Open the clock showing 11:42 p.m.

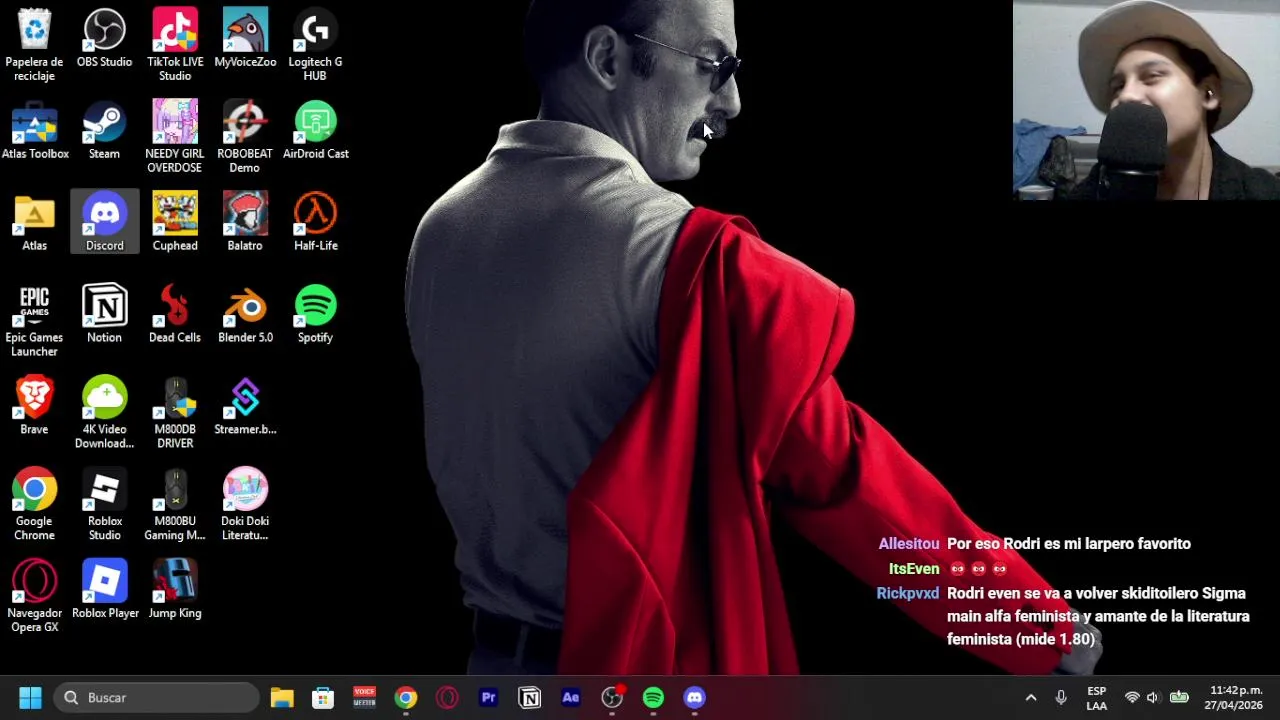(x=1234, y=698)
